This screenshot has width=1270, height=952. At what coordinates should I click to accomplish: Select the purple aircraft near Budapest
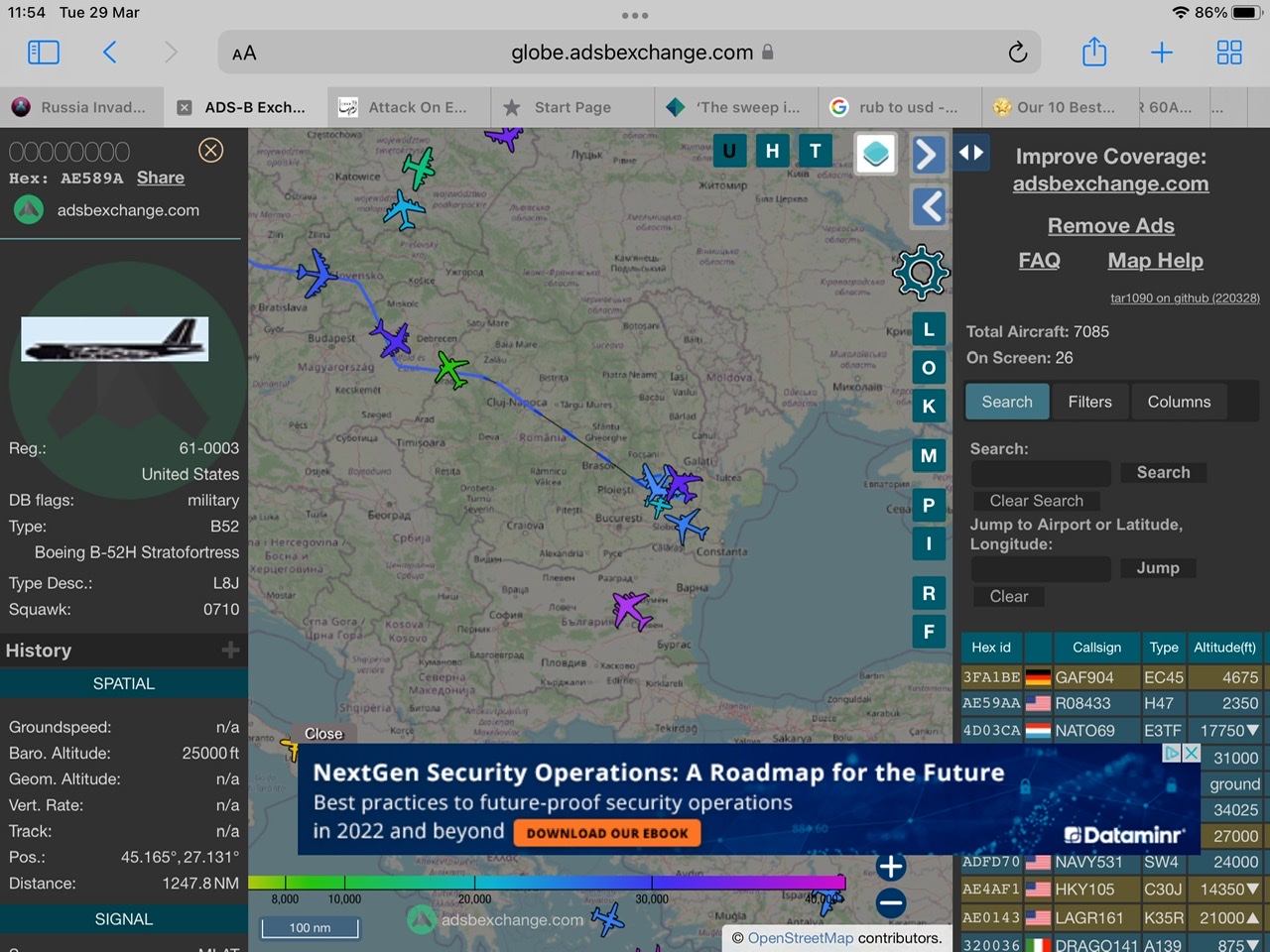coord(391,339)
